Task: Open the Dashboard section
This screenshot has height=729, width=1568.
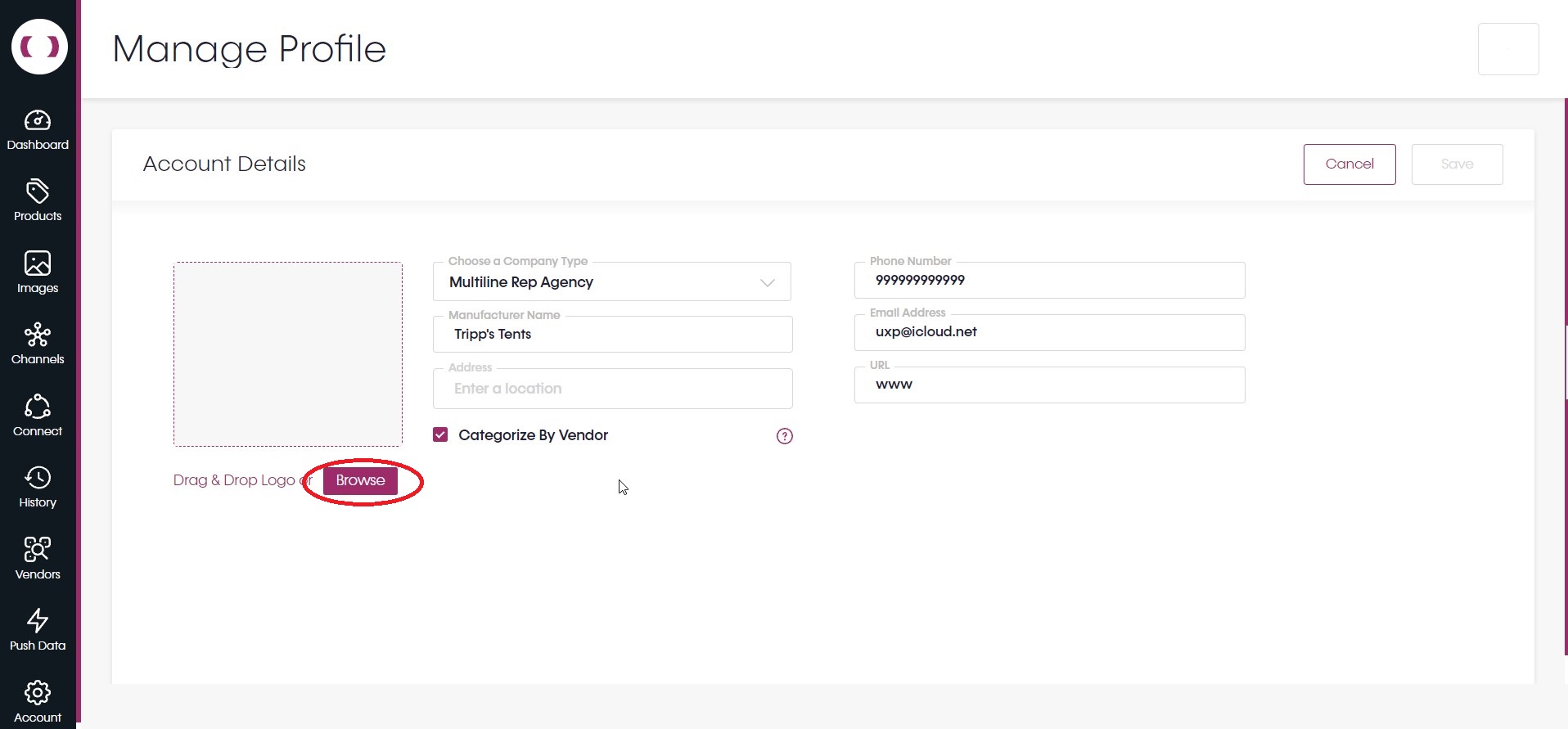Action: [38, 131]
